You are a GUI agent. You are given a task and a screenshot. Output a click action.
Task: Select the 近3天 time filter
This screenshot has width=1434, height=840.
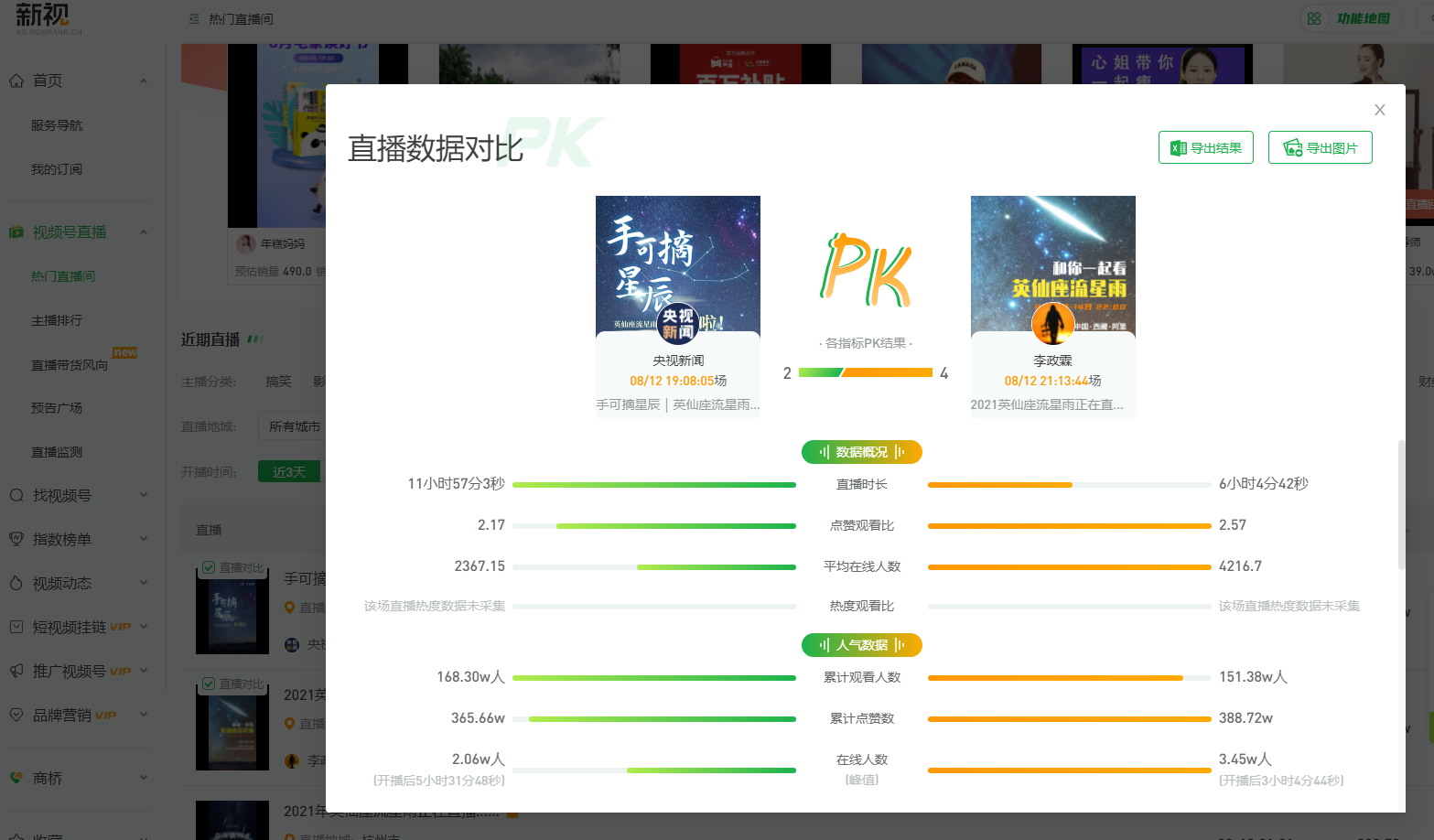(x=289, y=472)
